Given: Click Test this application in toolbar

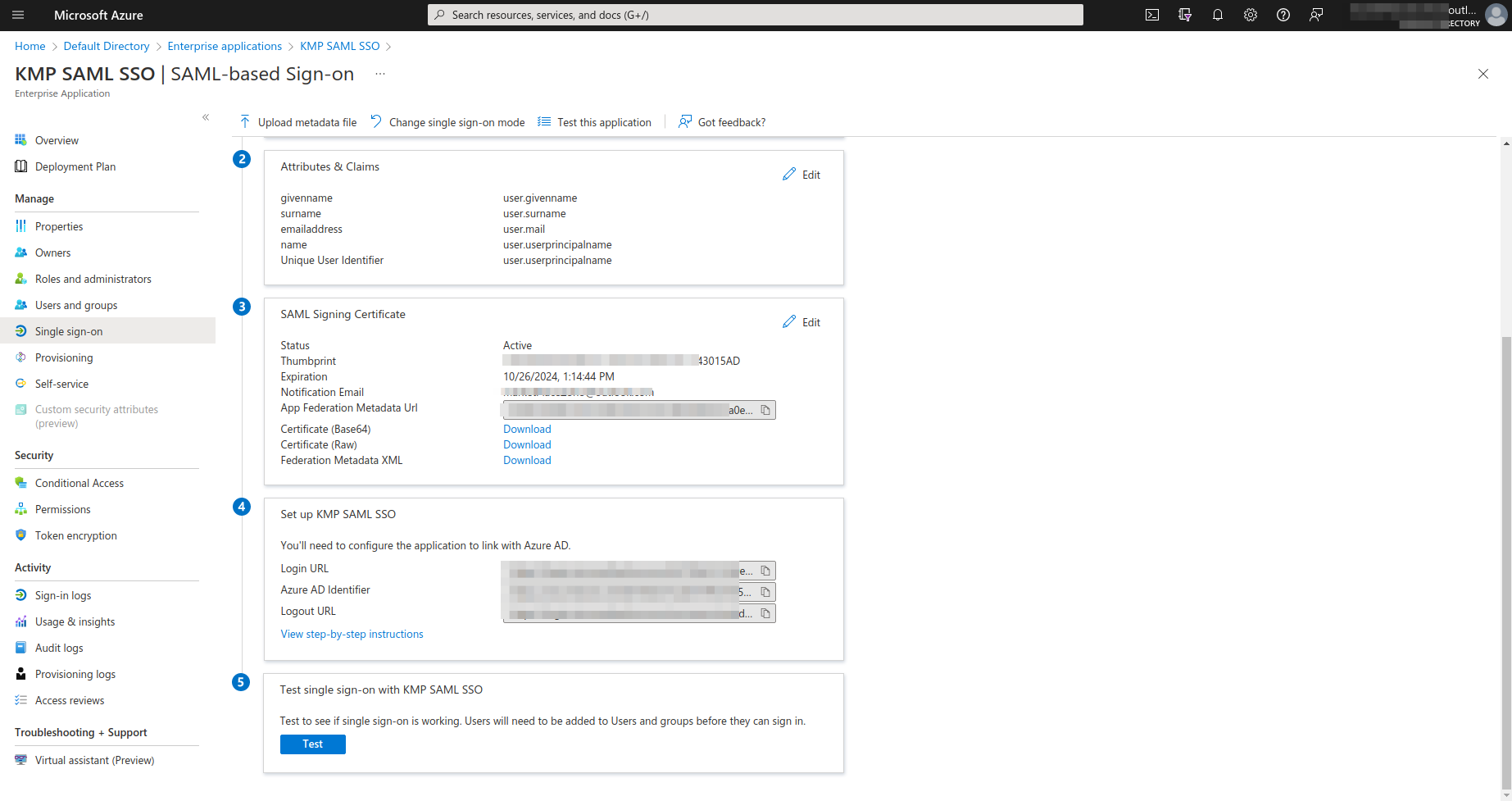Looking at the screenshot, I should (595, 122).
